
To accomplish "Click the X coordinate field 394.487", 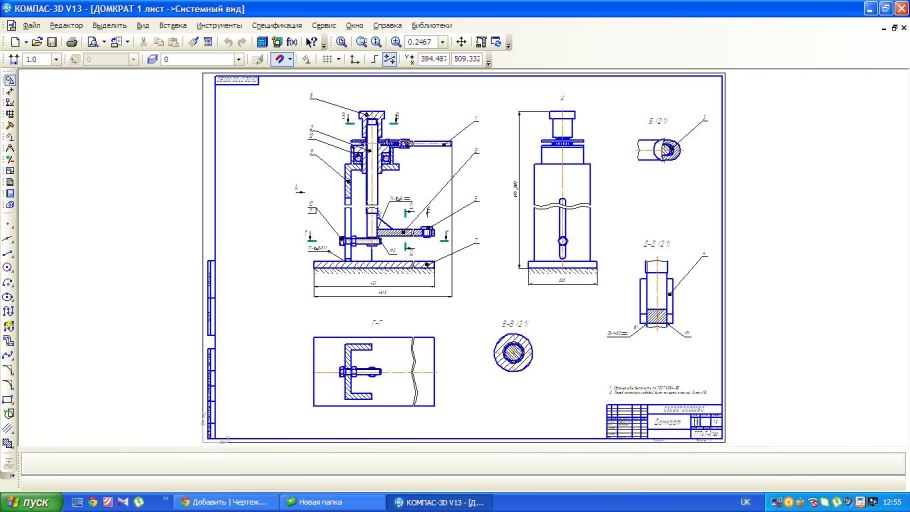I will (x=433, y=59).
